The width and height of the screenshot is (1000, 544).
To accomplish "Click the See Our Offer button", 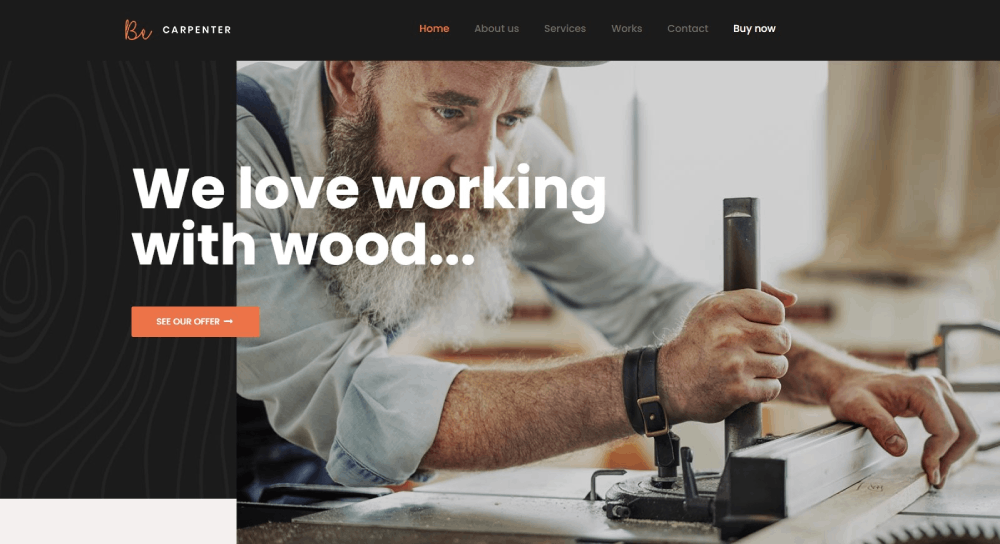I will [195, 321].
